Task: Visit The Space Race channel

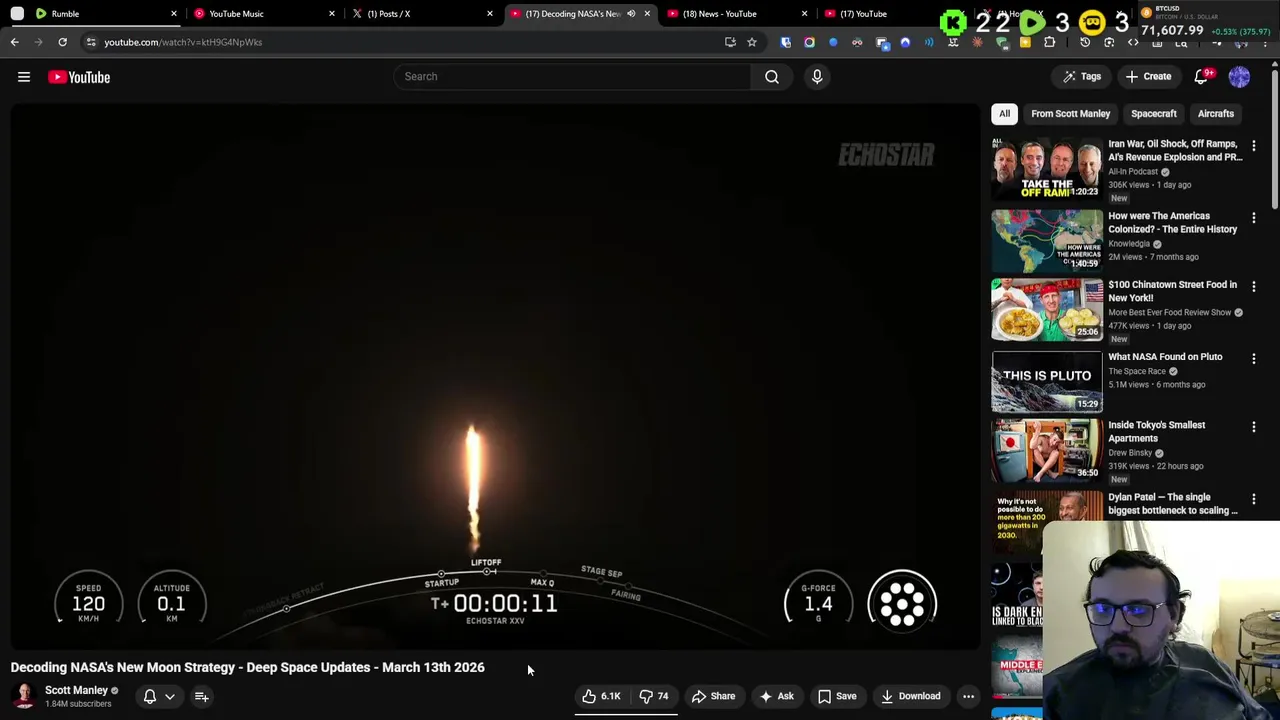Action: (1137, 371)
